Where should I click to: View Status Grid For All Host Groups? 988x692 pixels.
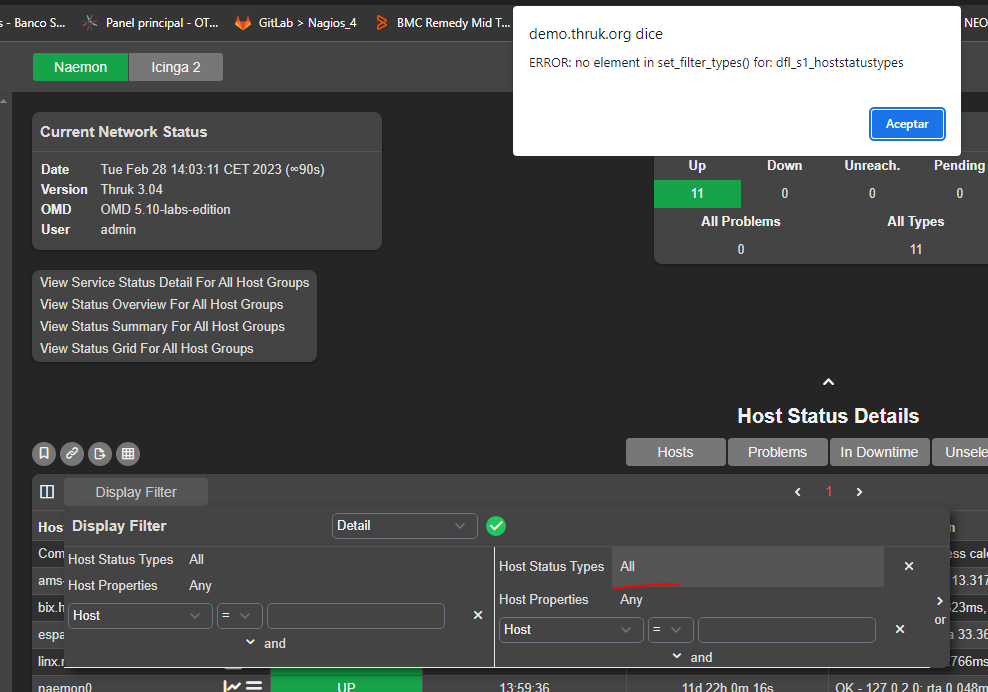[146, 349]
